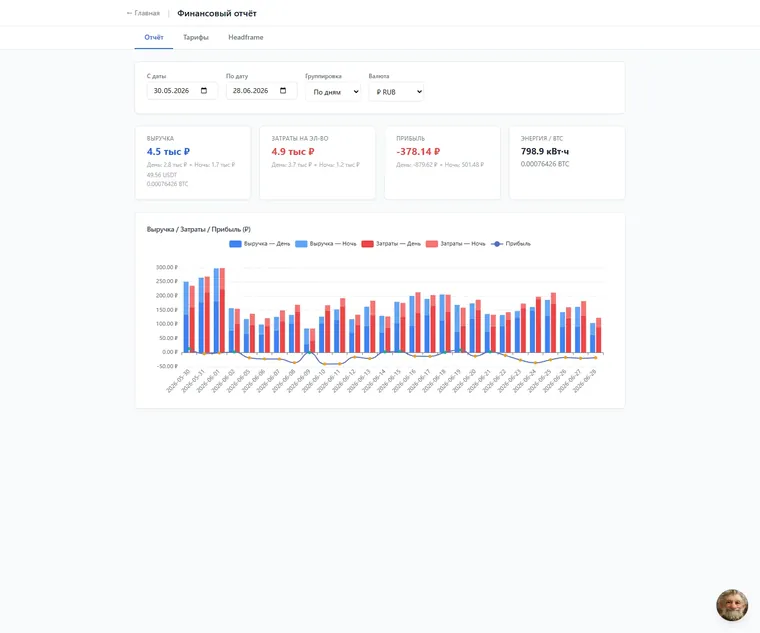Click the day/night breakdown line in the Затраты card
760x633 pixels.
click(x=316, y=165)
